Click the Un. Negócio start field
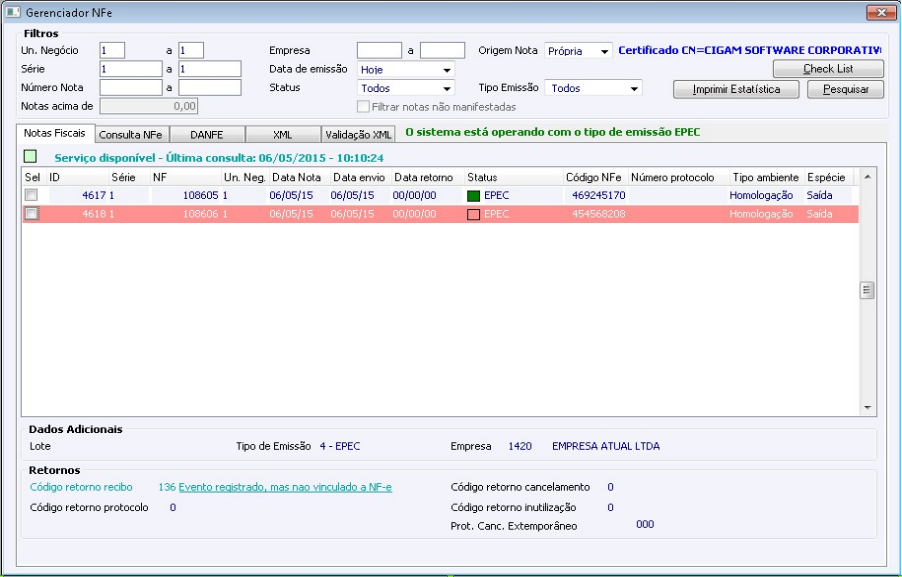902x577 pixels. click(112, 51)
